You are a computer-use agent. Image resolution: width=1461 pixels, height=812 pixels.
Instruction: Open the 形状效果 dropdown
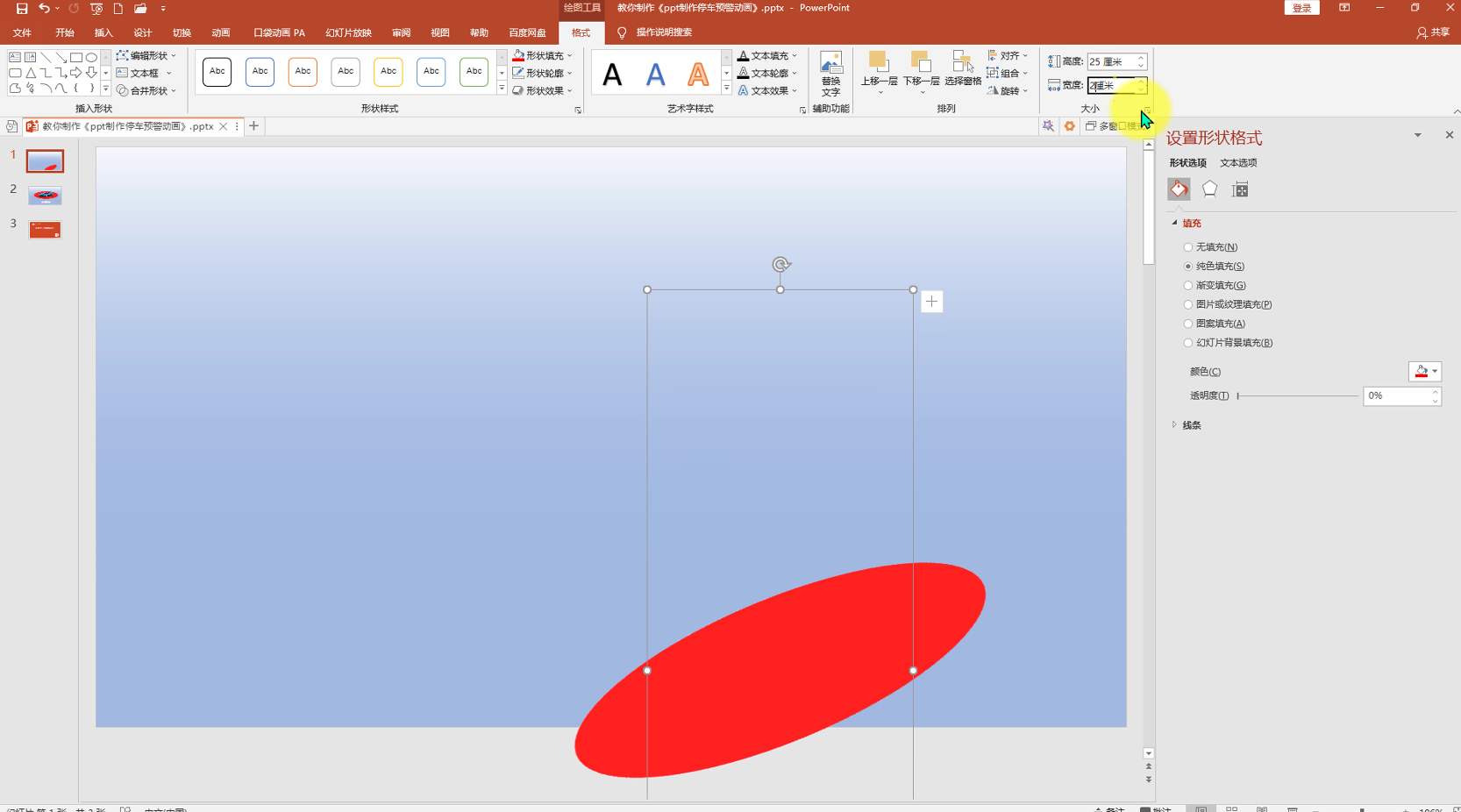click(x=542, y=90)
